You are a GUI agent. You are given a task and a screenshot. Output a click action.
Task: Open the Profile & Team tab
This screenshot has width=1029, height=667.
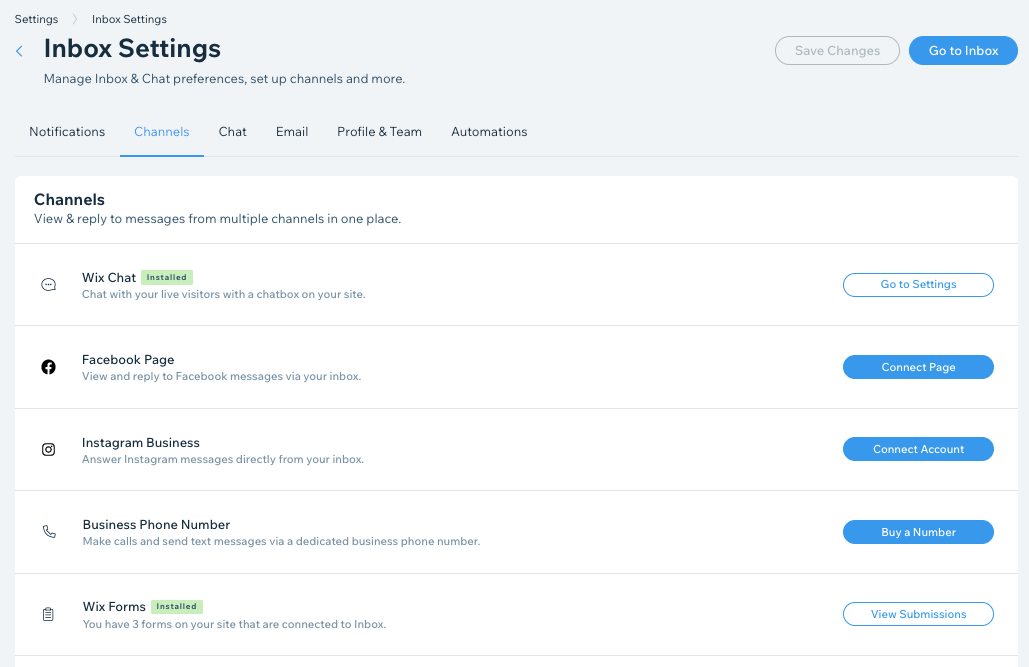click(x=379, y=131)
